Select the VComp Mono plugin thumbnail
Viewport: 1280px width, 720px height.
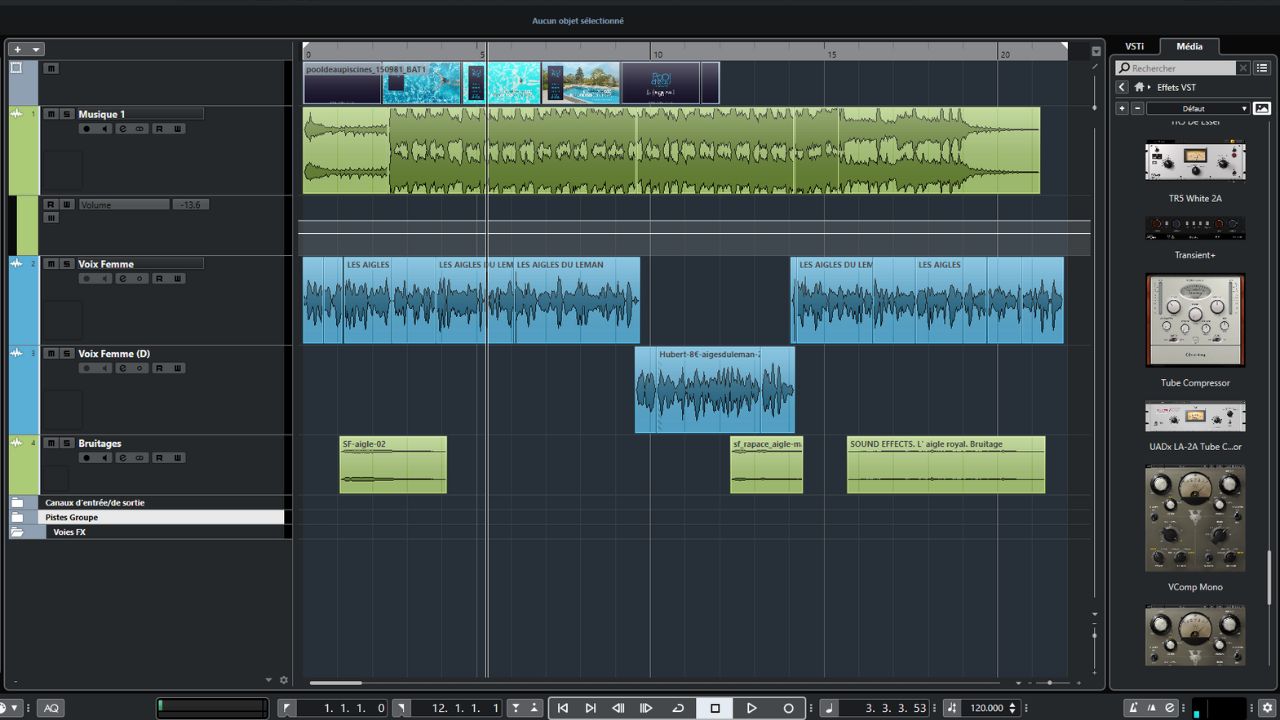pos(1195,519)
